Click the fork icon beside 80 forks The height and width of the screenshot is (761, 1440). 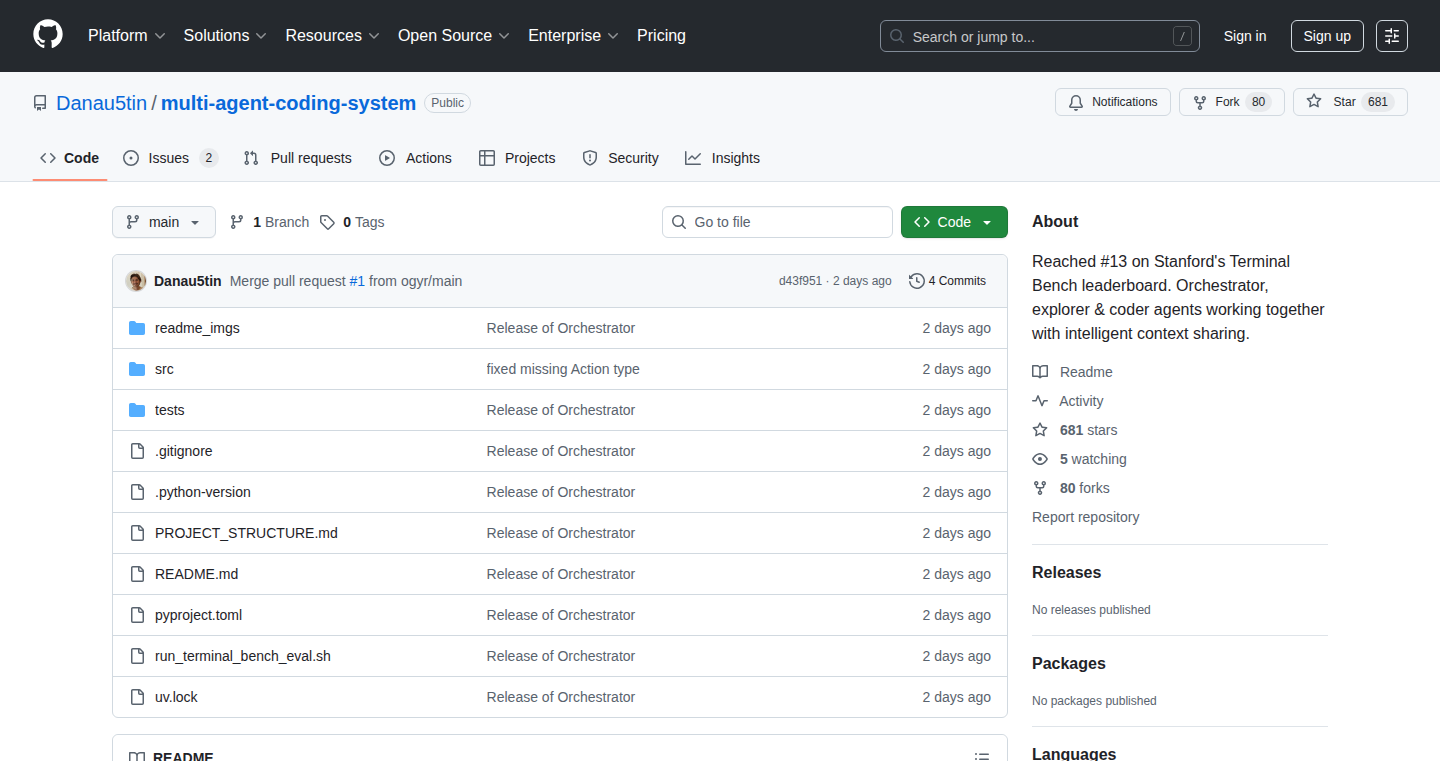tap(1040, 488)
